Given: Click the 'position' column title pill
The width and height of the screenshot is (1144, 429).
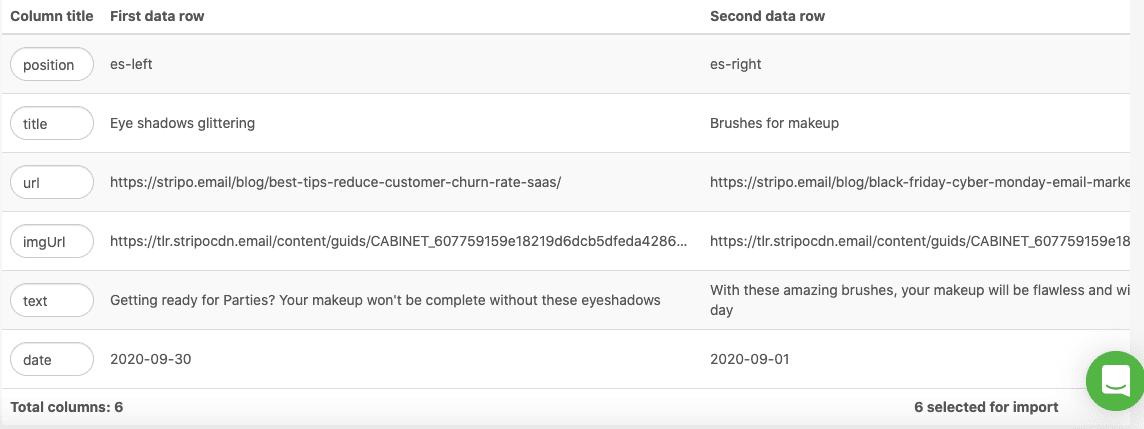Looking at the screenshot, I should coord(51,65).
